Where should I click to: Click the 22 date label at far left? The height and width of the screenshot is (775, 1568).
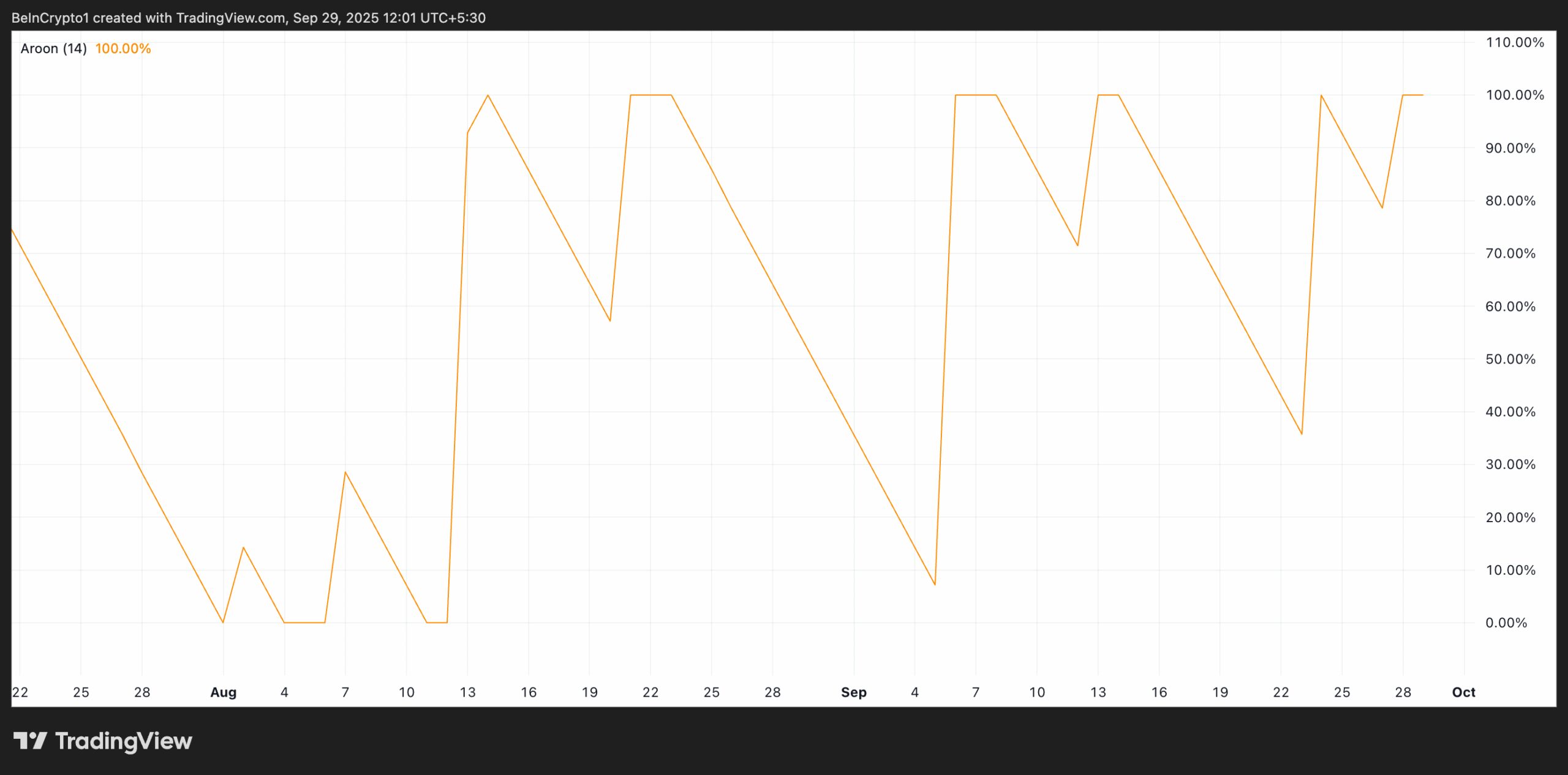pos(20,692)
